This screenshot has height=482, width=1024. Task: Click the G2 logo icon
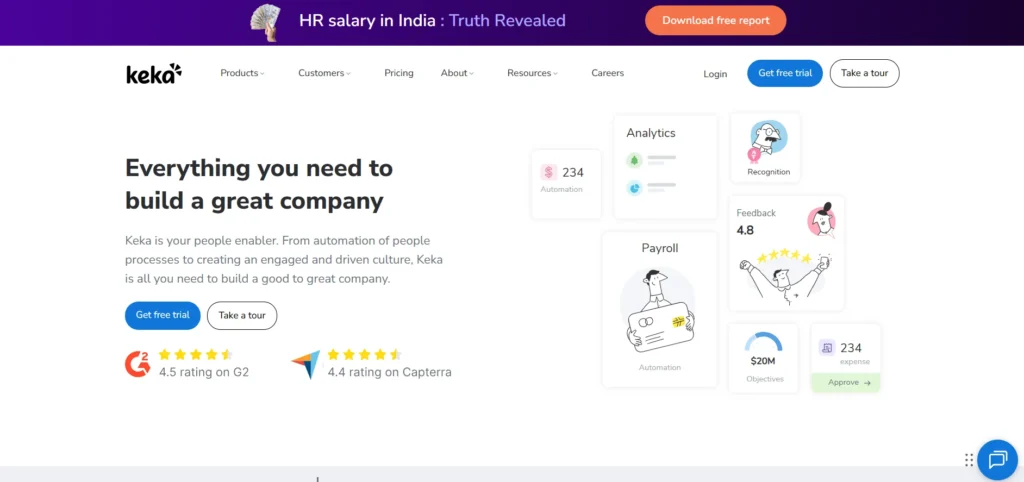point(138,364)
